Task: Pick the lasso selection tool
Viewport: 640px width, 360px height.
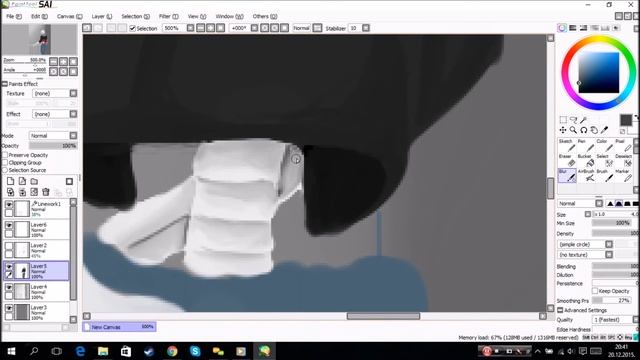Action: point(573,120)
